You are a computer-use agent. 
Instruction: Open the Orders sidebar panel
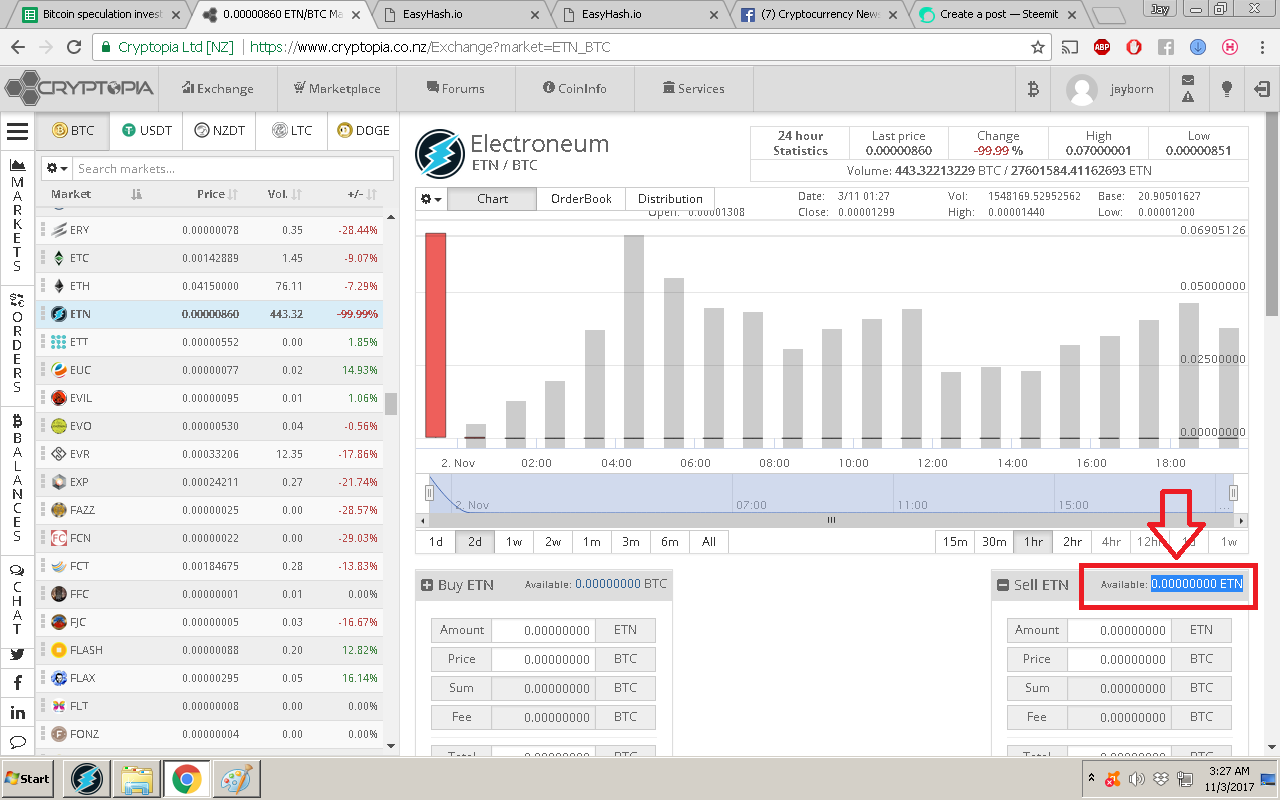pos(17,343)
